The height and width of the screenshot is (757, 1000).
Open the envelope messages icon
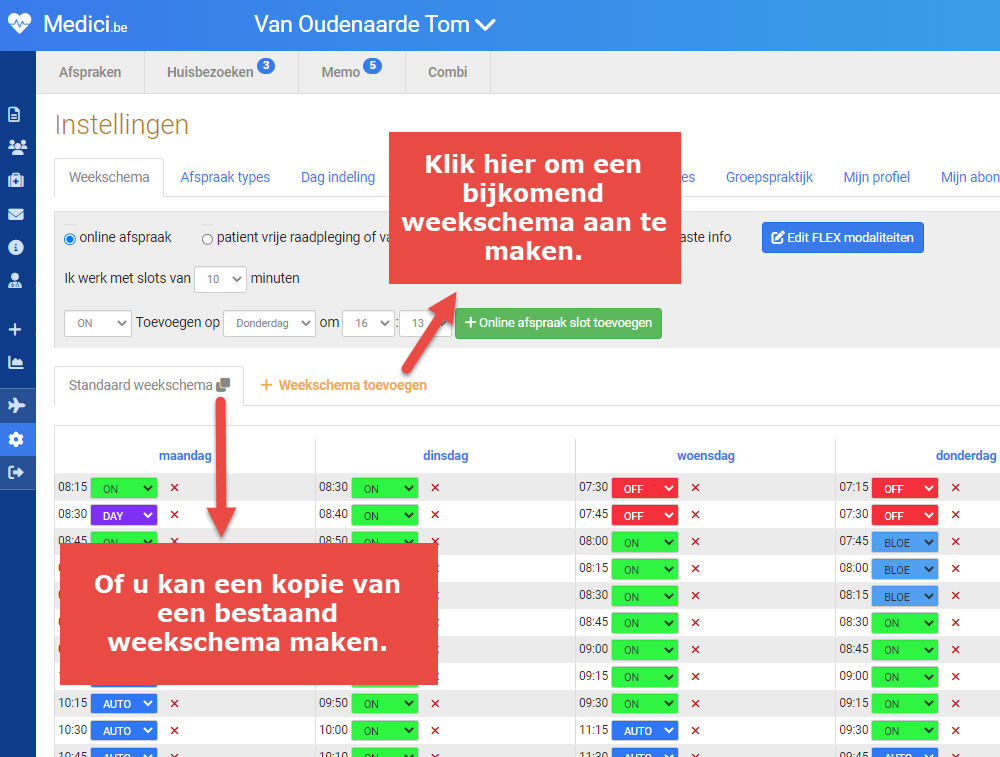click(16, 214)
